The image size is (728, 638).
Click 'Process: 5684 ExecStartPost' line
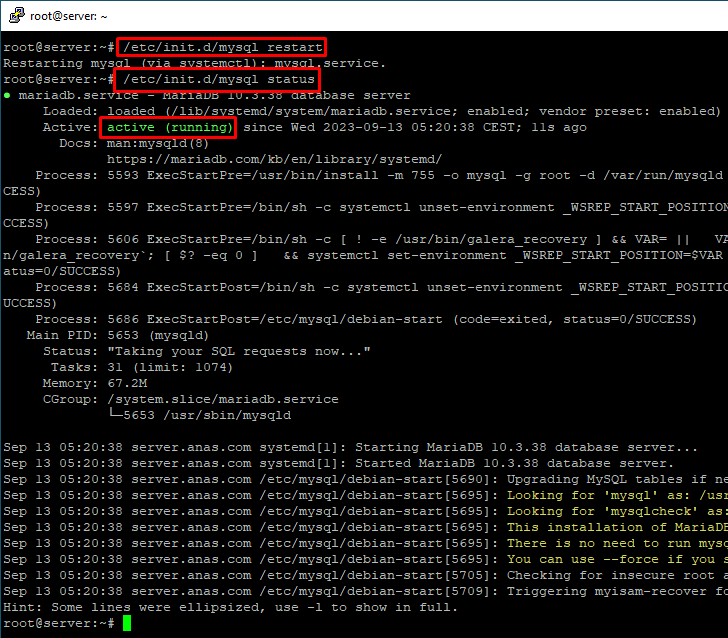pos(382,287)
